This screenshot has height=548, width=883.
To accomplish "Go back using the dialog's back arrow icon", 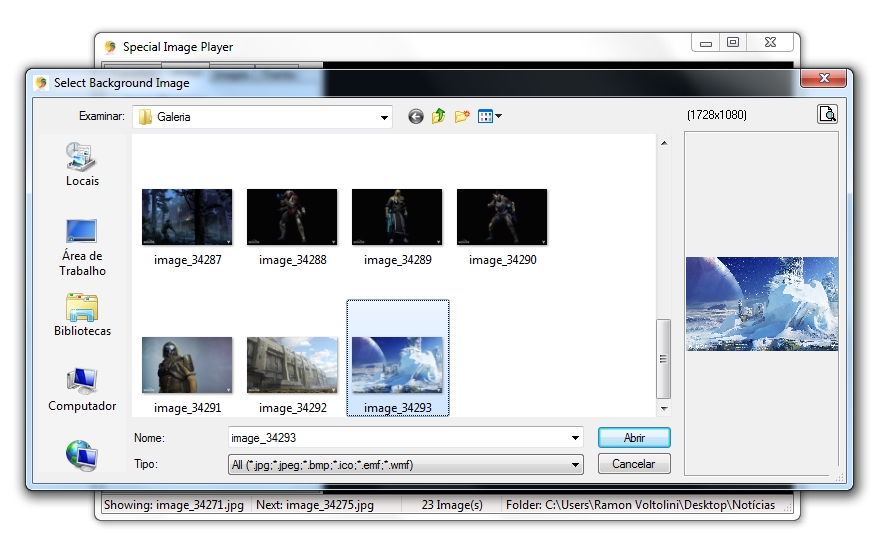I will (416, 117).
